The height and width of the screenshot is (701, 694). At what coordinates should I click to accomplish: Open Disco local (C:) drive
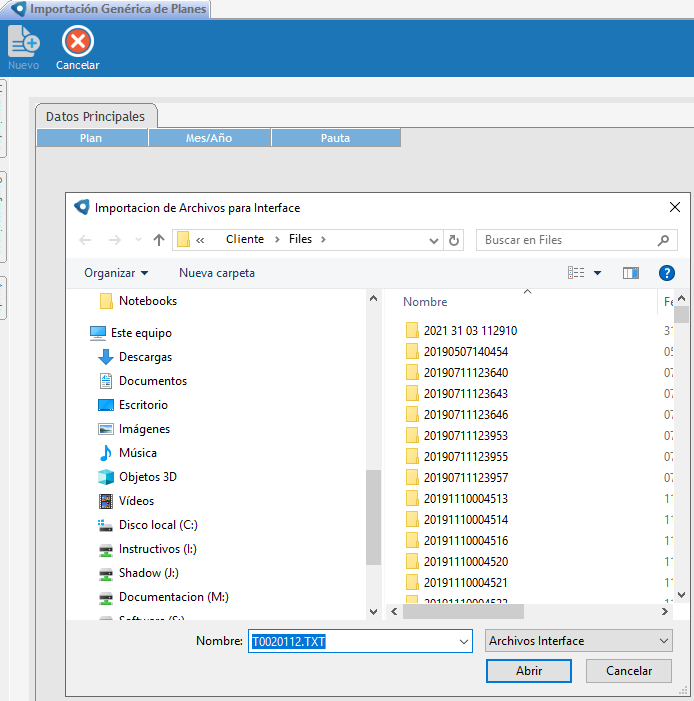click(158, 525)
